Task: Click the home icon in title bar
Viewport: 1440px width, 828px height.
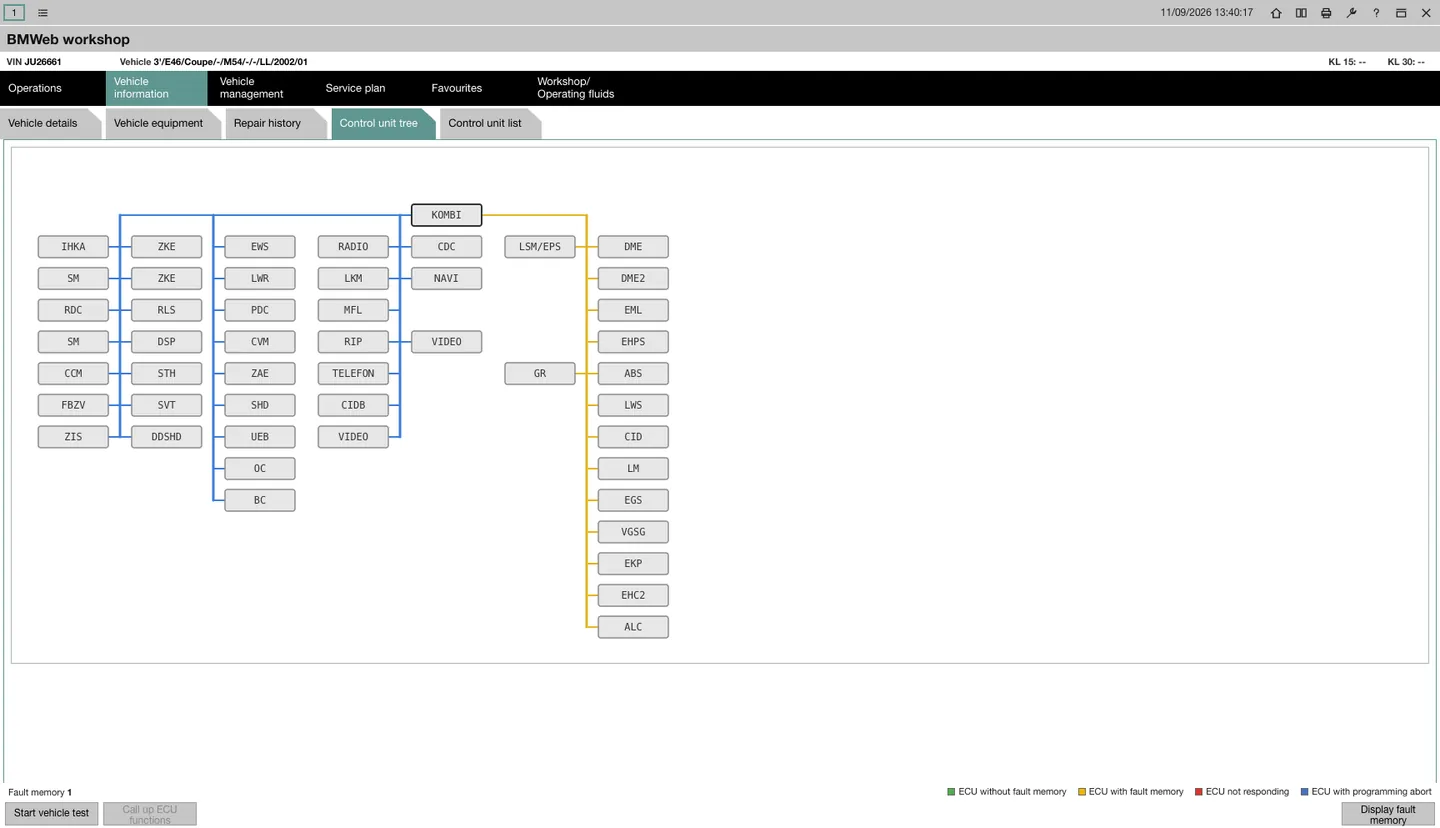Action: tap(1276, 13)
